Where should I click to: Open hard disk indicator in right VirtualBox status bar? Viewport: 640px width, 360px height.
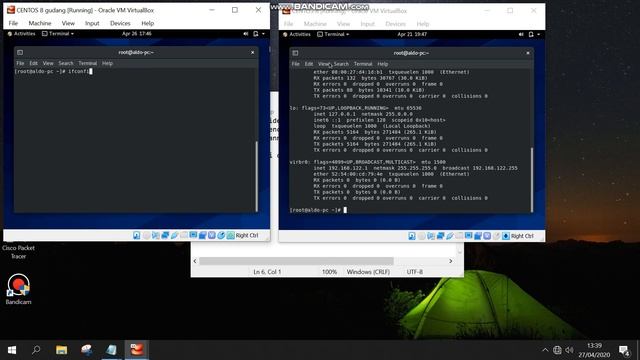tap(412, 236)
